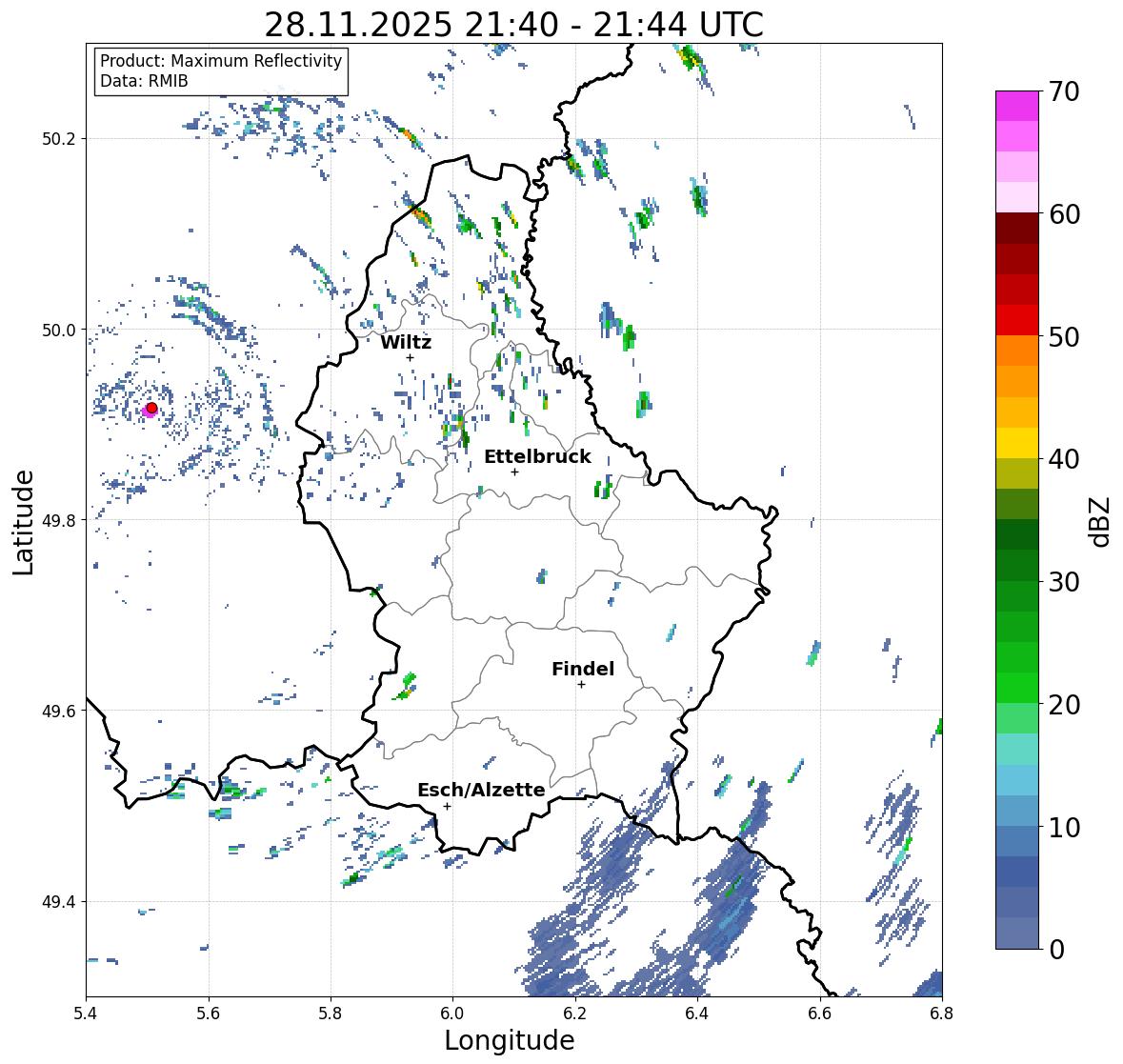Screen dimensions: 1123x1064
Task: Click the longitude tick label 6.6
Action: (819, 1014)
